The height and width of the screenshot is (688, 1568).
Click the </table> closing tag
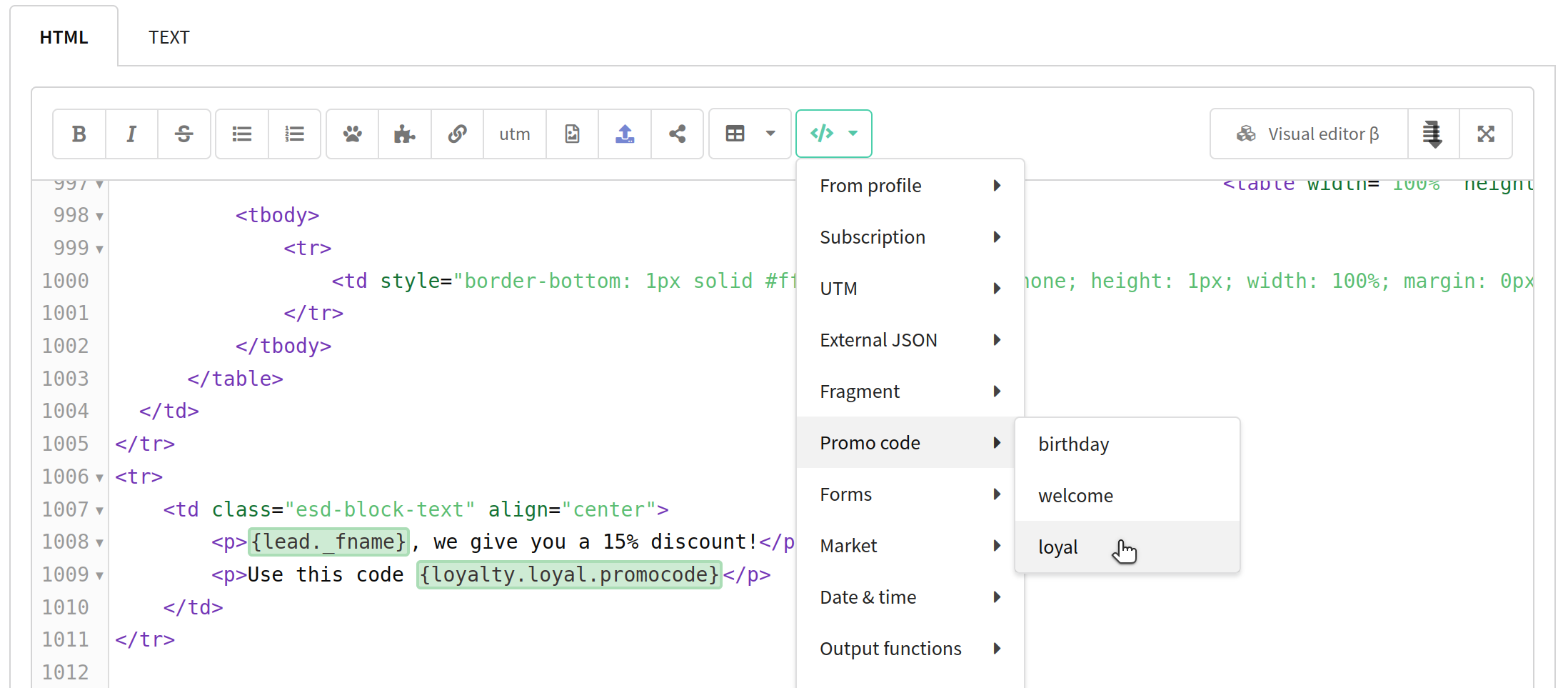236,379
